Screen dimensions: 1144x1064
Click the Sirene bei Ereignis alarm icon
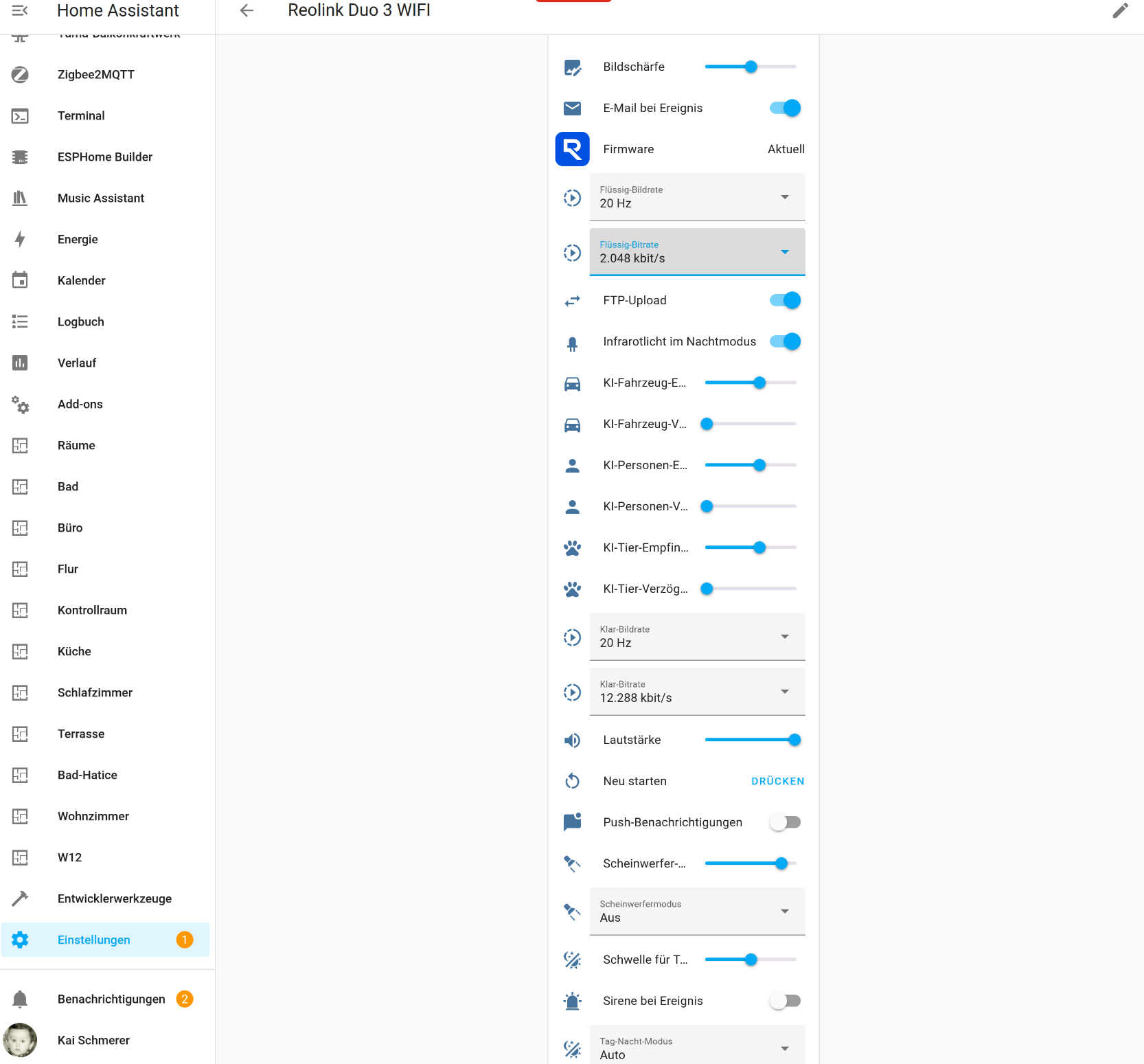coord(572,1001)
